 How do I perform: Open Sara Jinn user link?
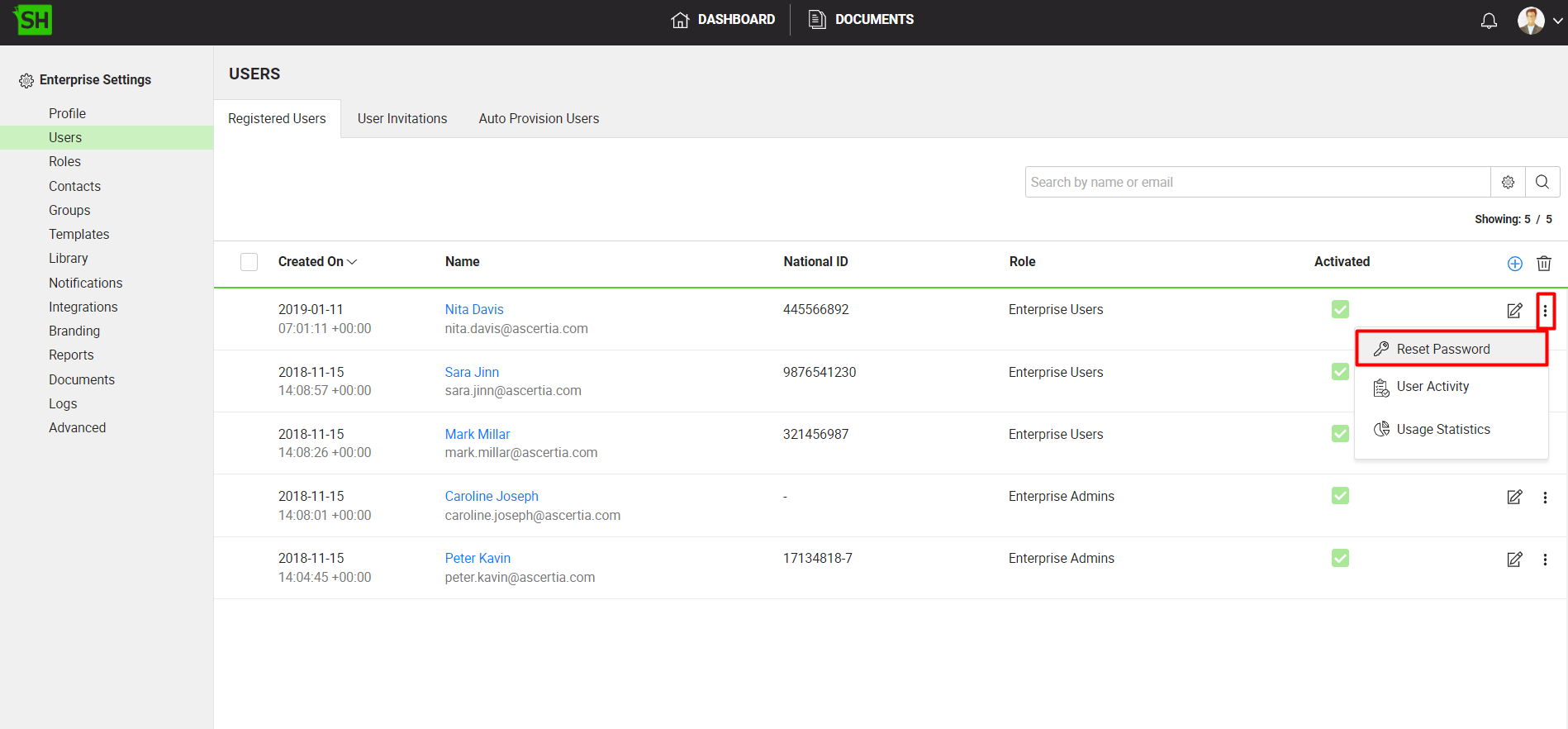click(472, 372)
